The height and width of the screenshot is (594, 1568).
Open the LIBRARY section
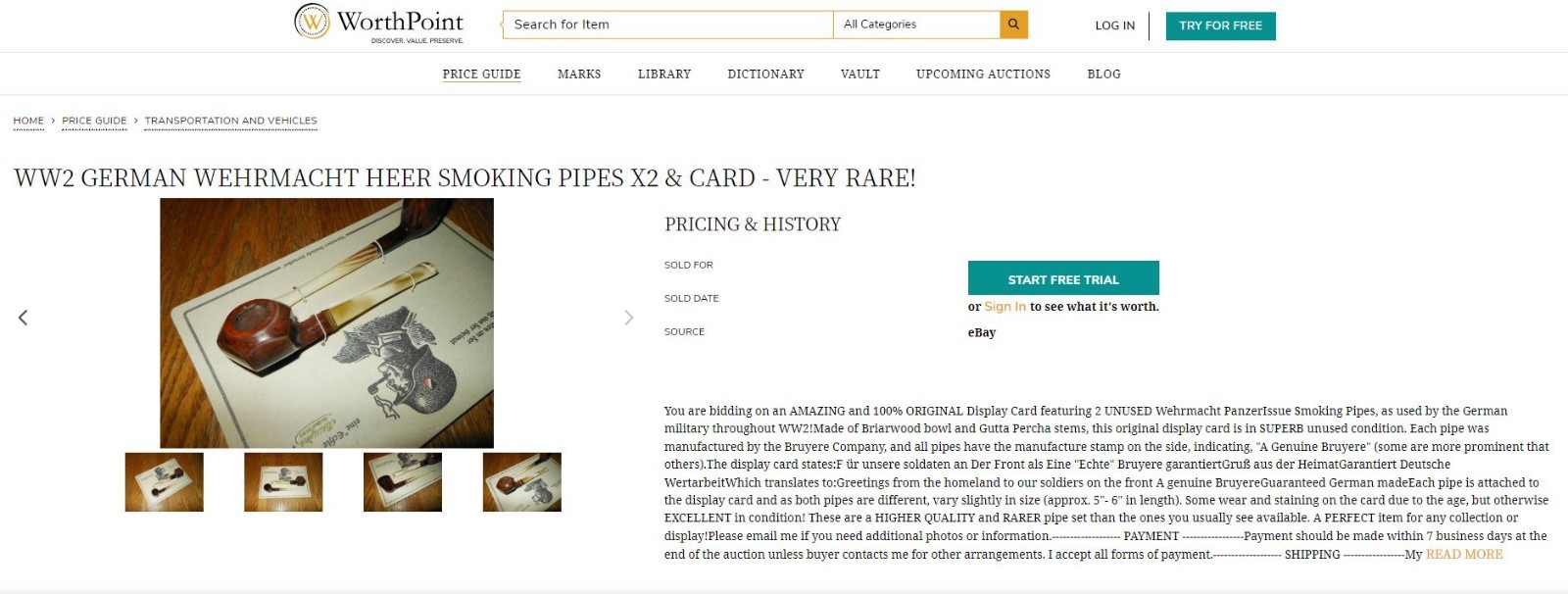pyautogui.click(x=664, y=74)
